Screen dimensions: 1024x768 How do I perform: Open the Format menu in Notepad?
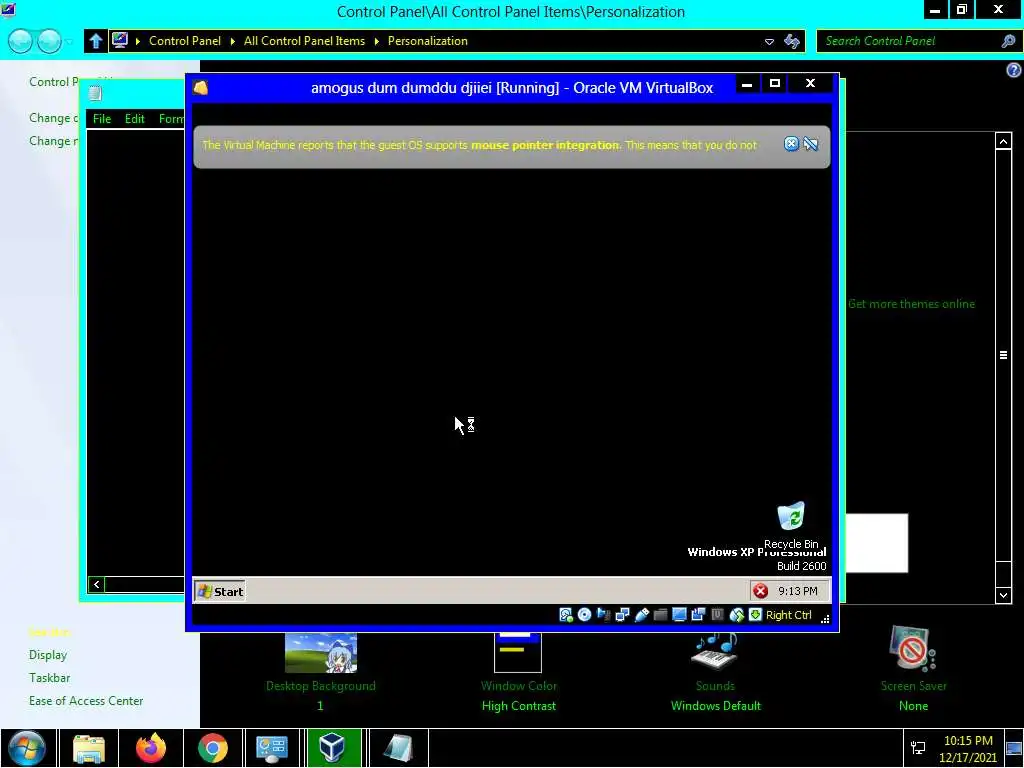pyautogui.click(x=172, y=119)
